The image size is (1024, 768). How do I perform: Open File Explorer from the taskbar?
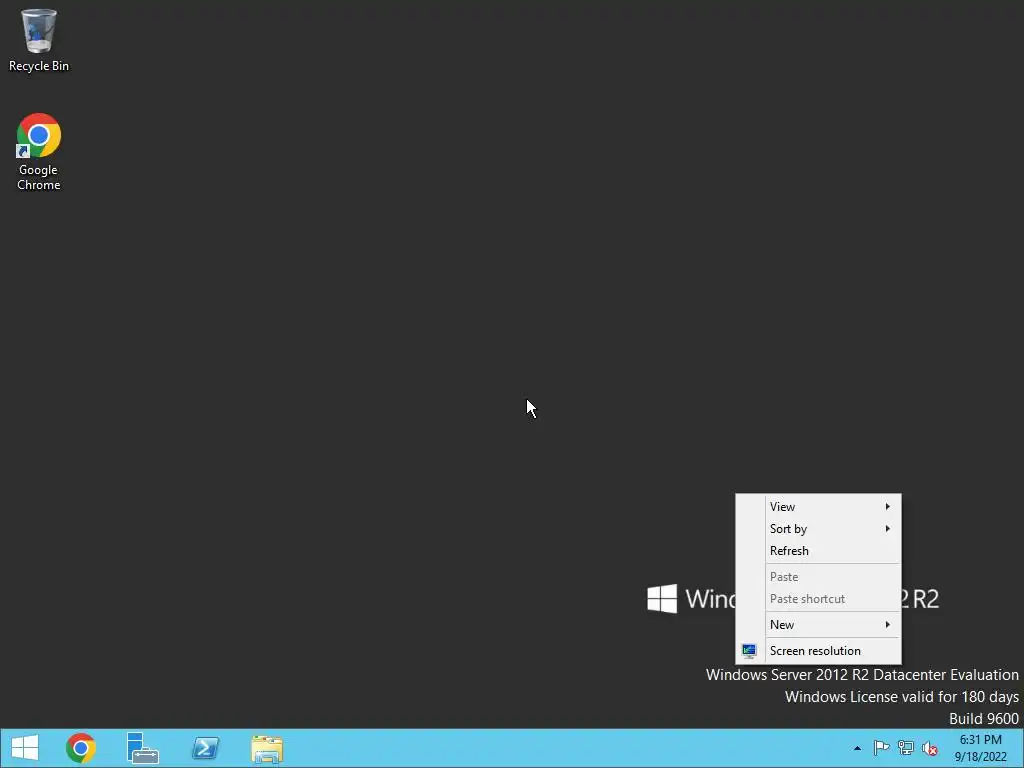pos(266,748)
